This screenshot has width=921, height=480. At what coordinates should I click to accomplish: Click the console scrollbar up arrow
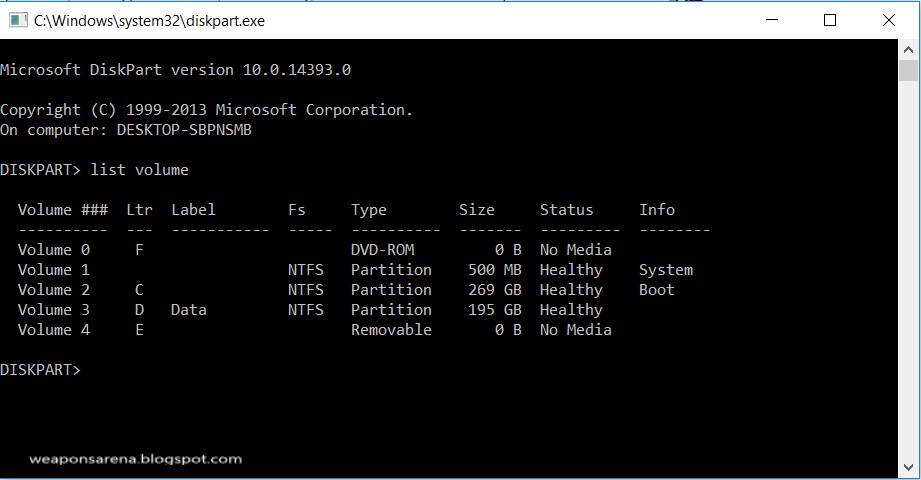click(x=908, y=49)
